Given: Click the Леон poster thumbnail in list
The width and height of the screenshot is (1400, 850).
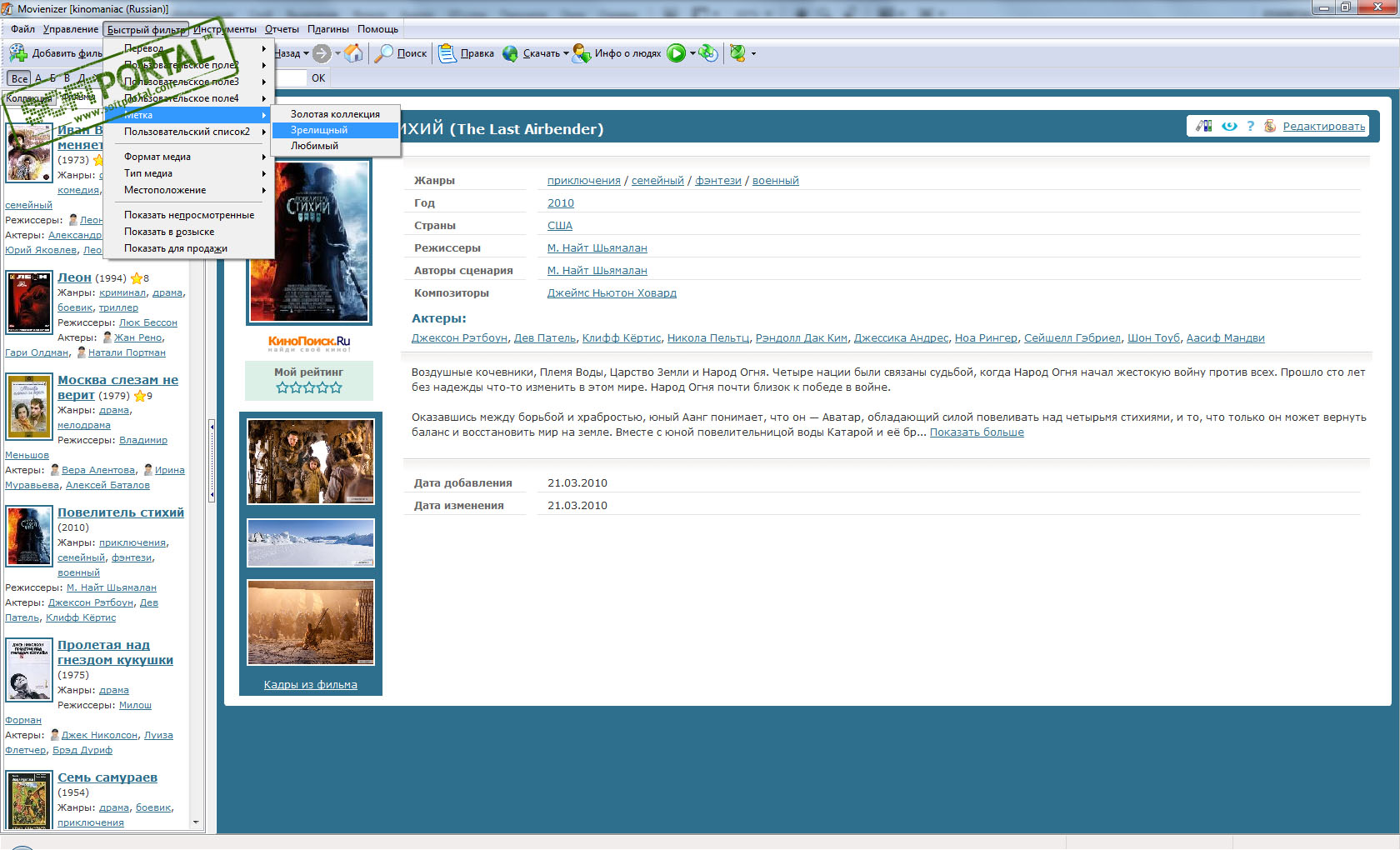Looking at the screenshot, I should coord(29,302).
